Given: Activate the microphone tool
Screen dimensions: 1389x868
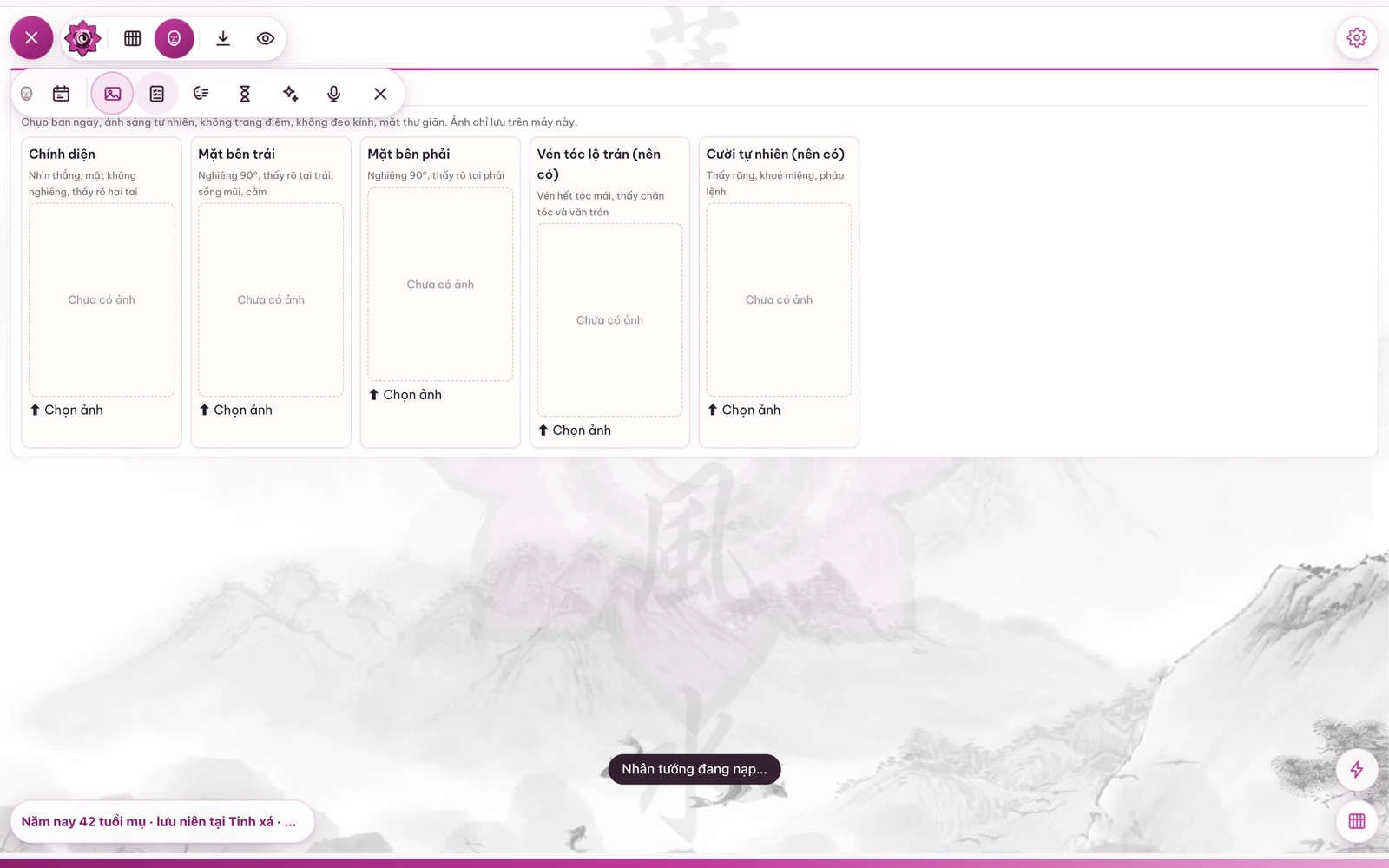Looking at the screenshot, I should 333,94.
